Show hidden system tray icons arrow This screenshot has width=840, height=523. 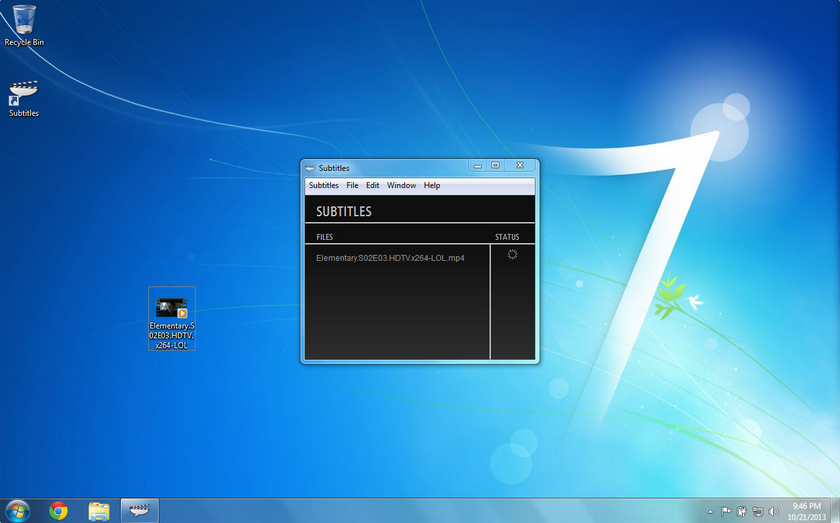(710, 511)
